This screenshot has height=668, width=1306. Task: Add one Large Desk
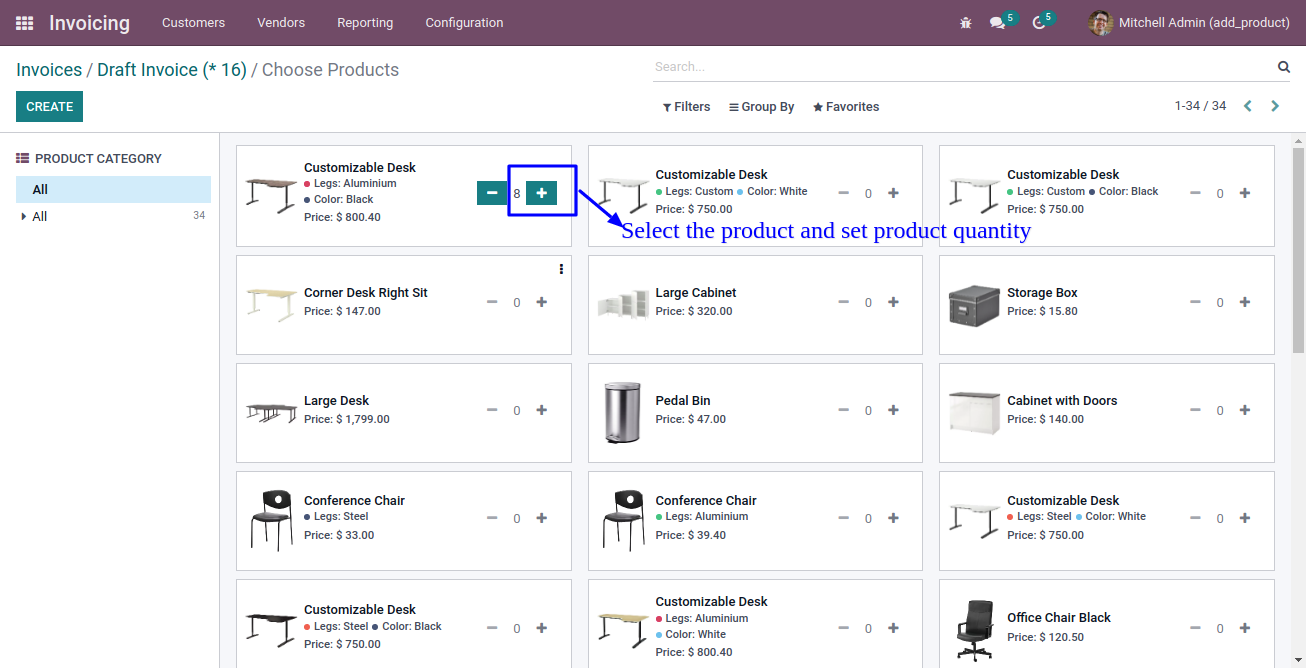coord(542,410)
